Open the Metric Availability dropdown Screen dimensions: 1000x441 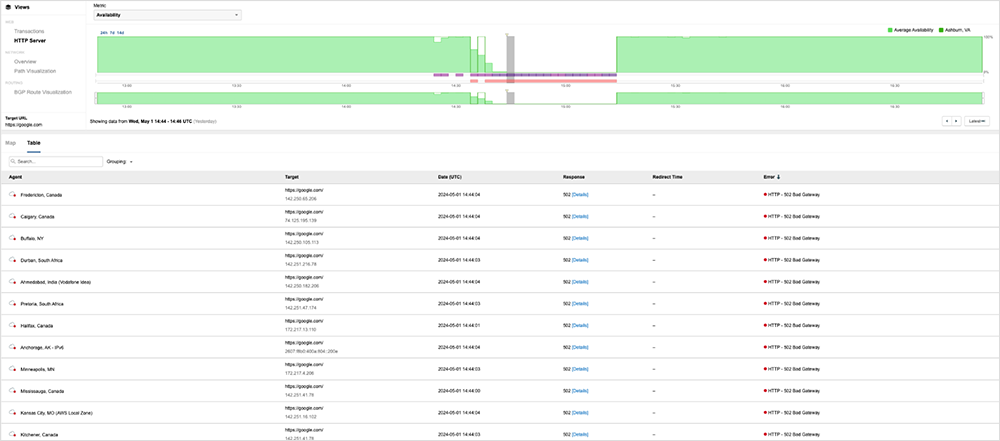coord(167,16)
